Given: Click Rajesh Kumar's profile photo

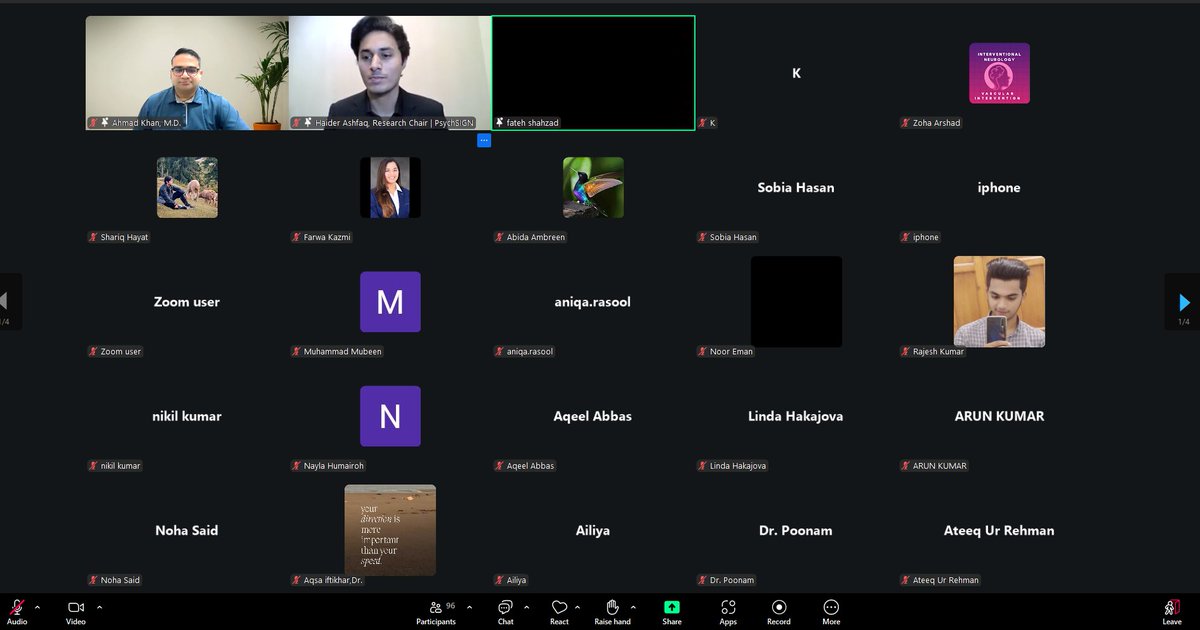Looking at the screenshot, I should pos(999,302).
